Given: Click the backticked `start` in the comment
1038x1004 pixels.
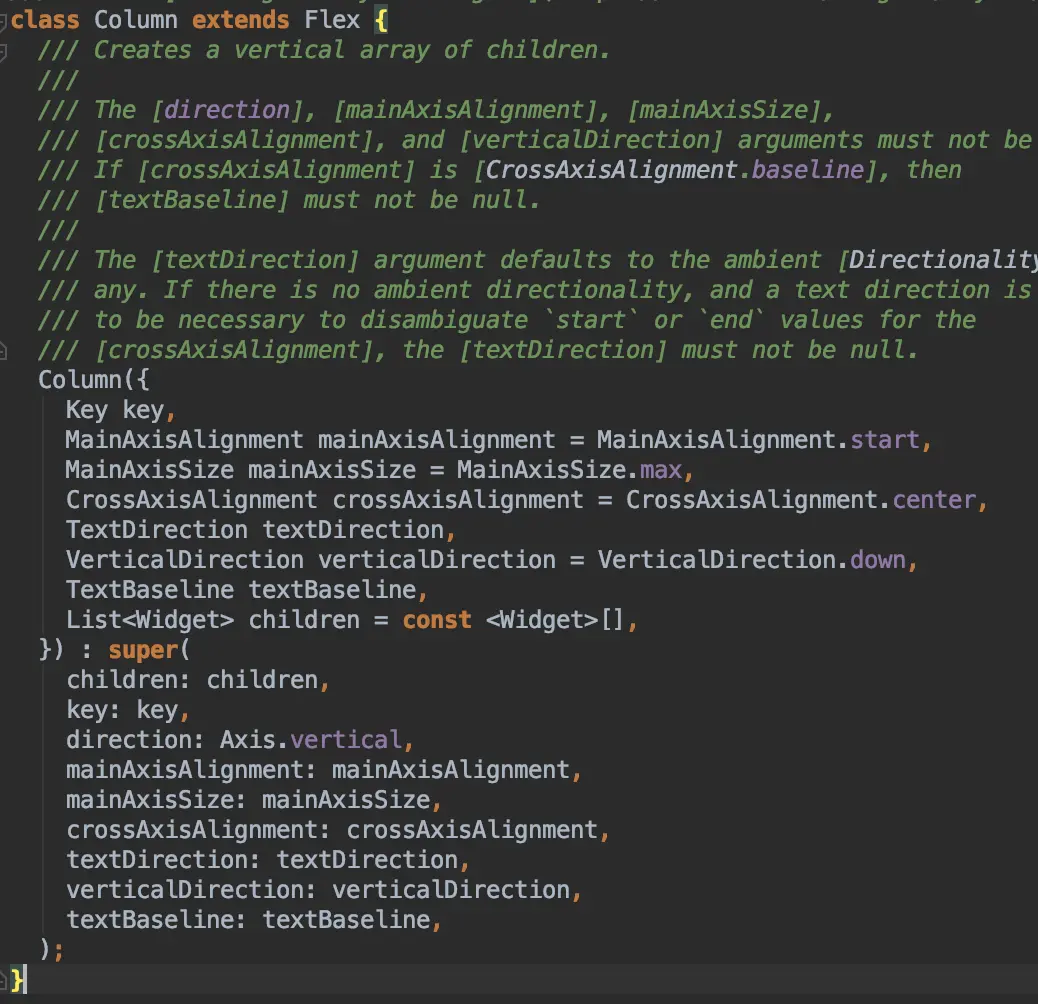Looking at the screenshot, I should (590, 320).
